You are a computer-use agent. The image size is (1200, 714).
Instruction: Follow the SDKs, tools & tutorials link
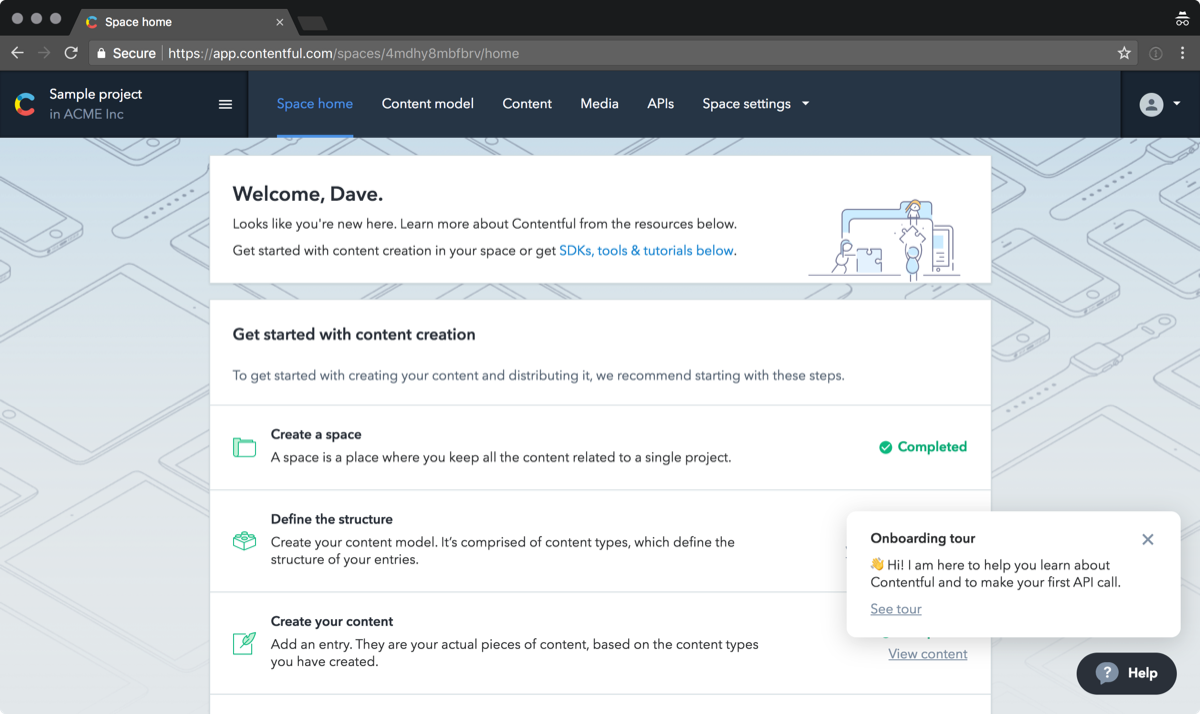tap(646, 251)
